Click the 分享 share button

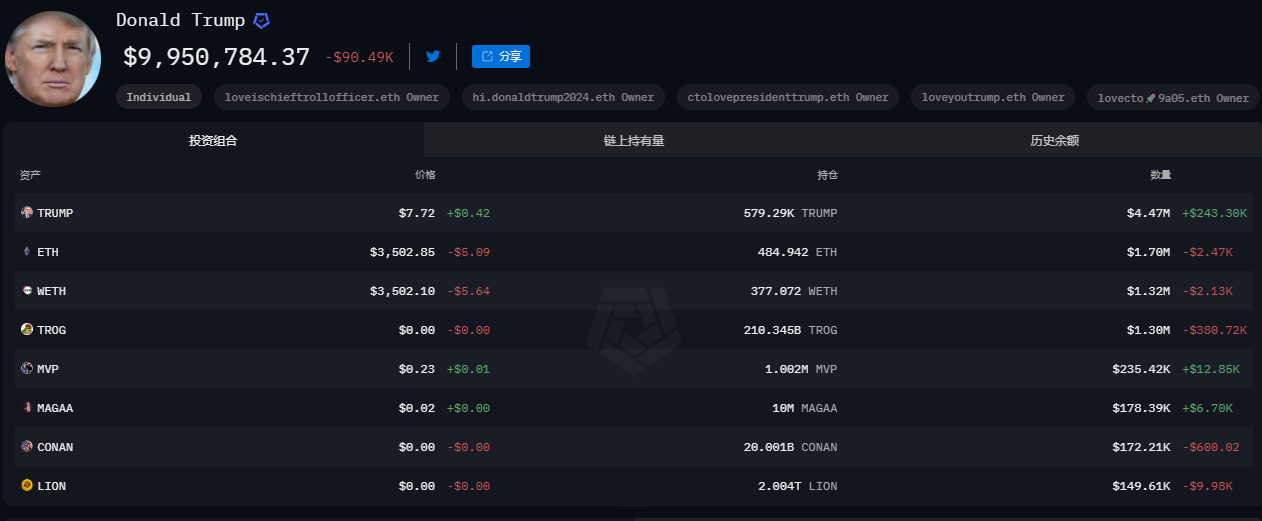(501, 56)
